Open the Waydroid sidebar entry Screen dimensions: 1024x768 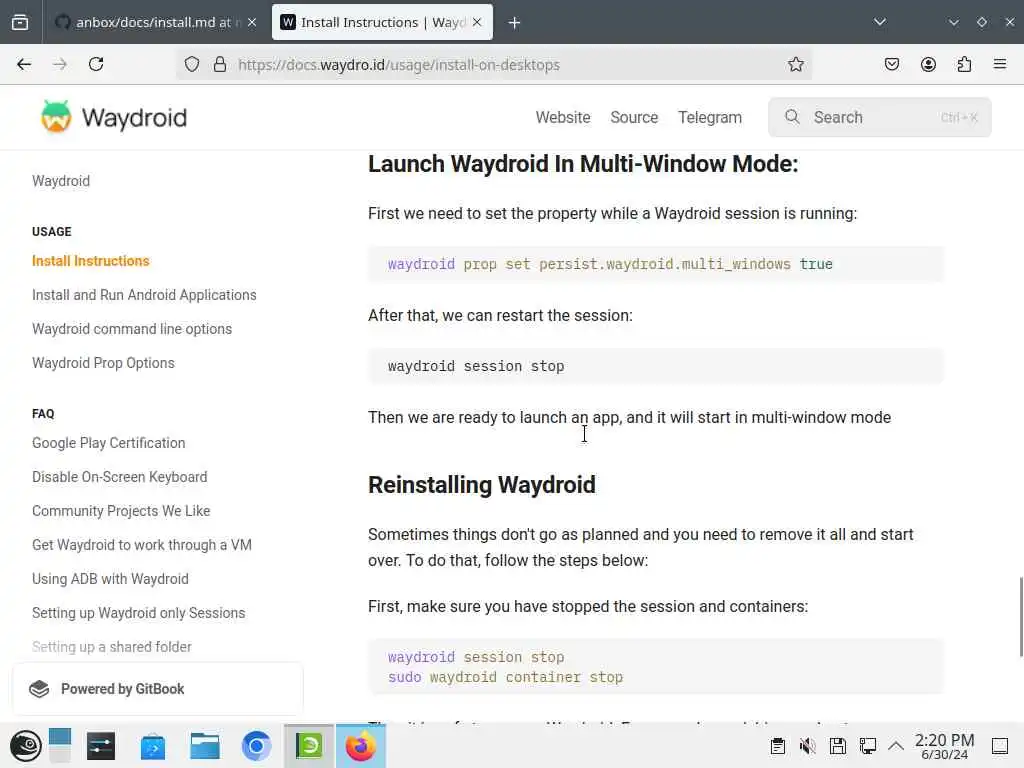[61, 181]
